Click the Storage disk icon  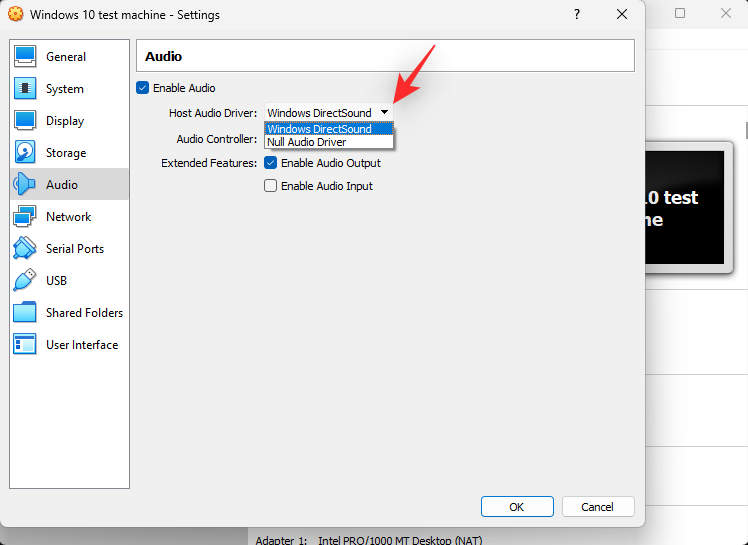[x=25, y=152]
